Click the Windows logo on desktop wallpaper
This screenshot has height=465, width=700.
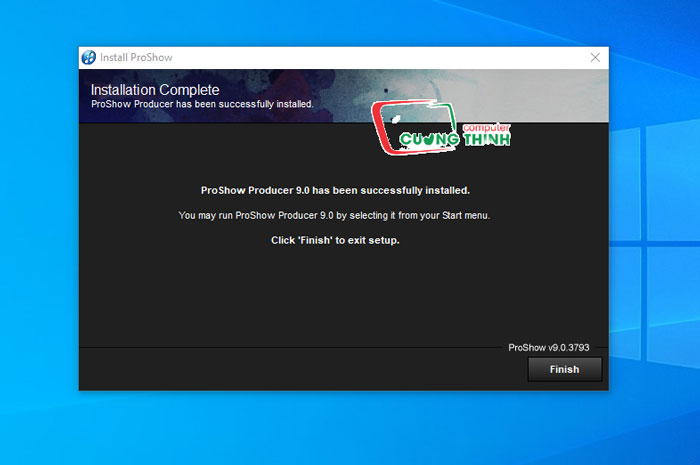pos(654,243)
